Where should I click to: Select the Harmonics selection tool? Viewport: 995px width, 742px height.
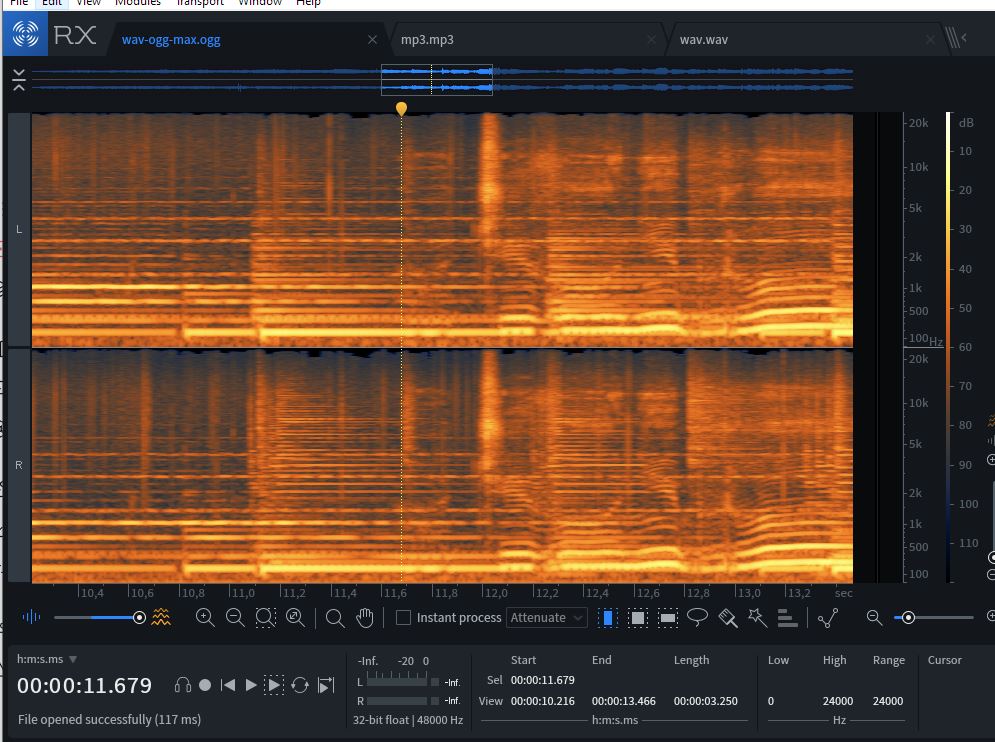click(x=788, y=618)
